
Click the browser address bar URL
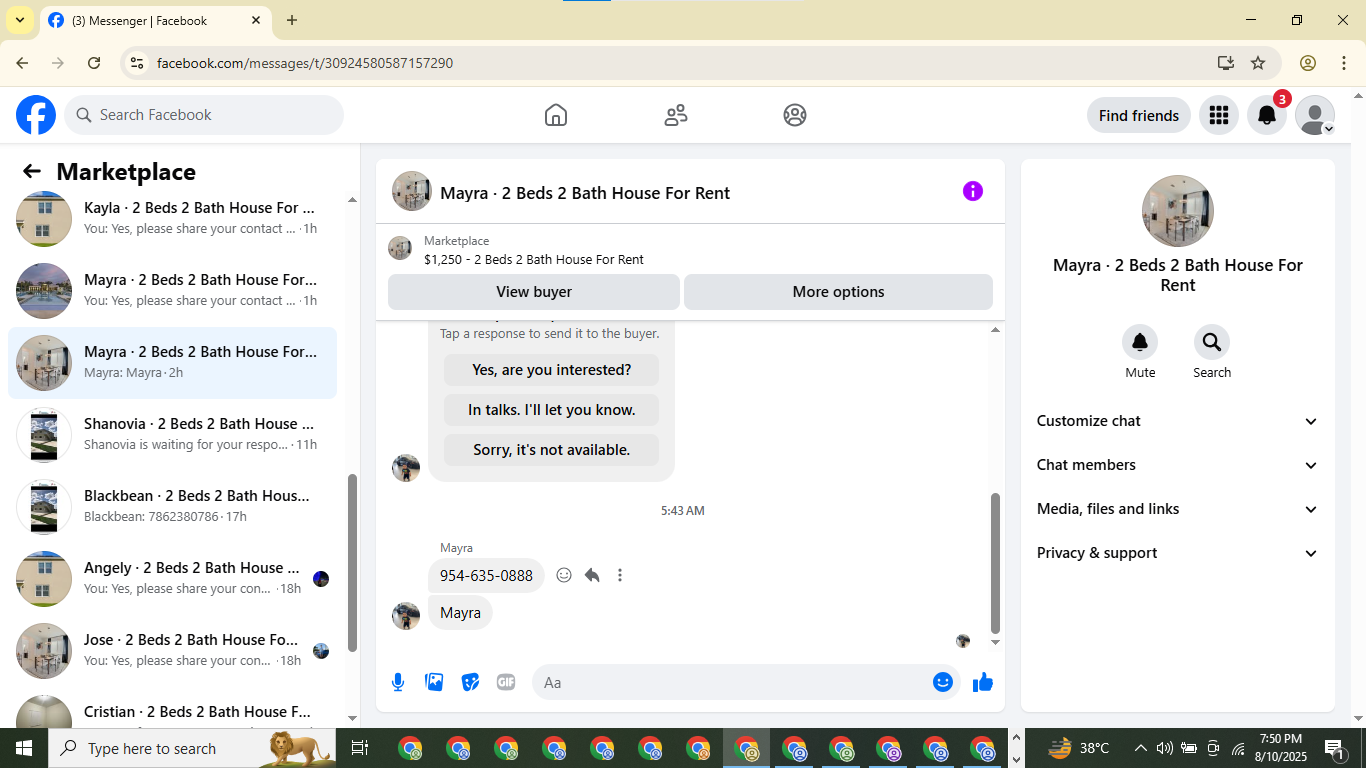pyautogui.click(x=305, y=63)
